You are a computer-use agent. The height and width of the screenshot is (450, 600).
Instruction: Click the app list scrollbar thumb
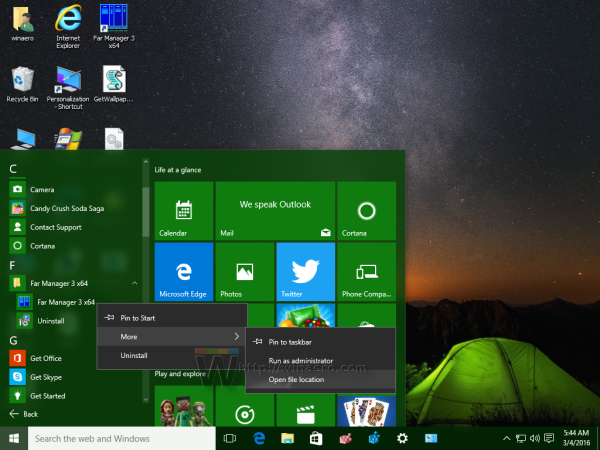tap(145, 212)
